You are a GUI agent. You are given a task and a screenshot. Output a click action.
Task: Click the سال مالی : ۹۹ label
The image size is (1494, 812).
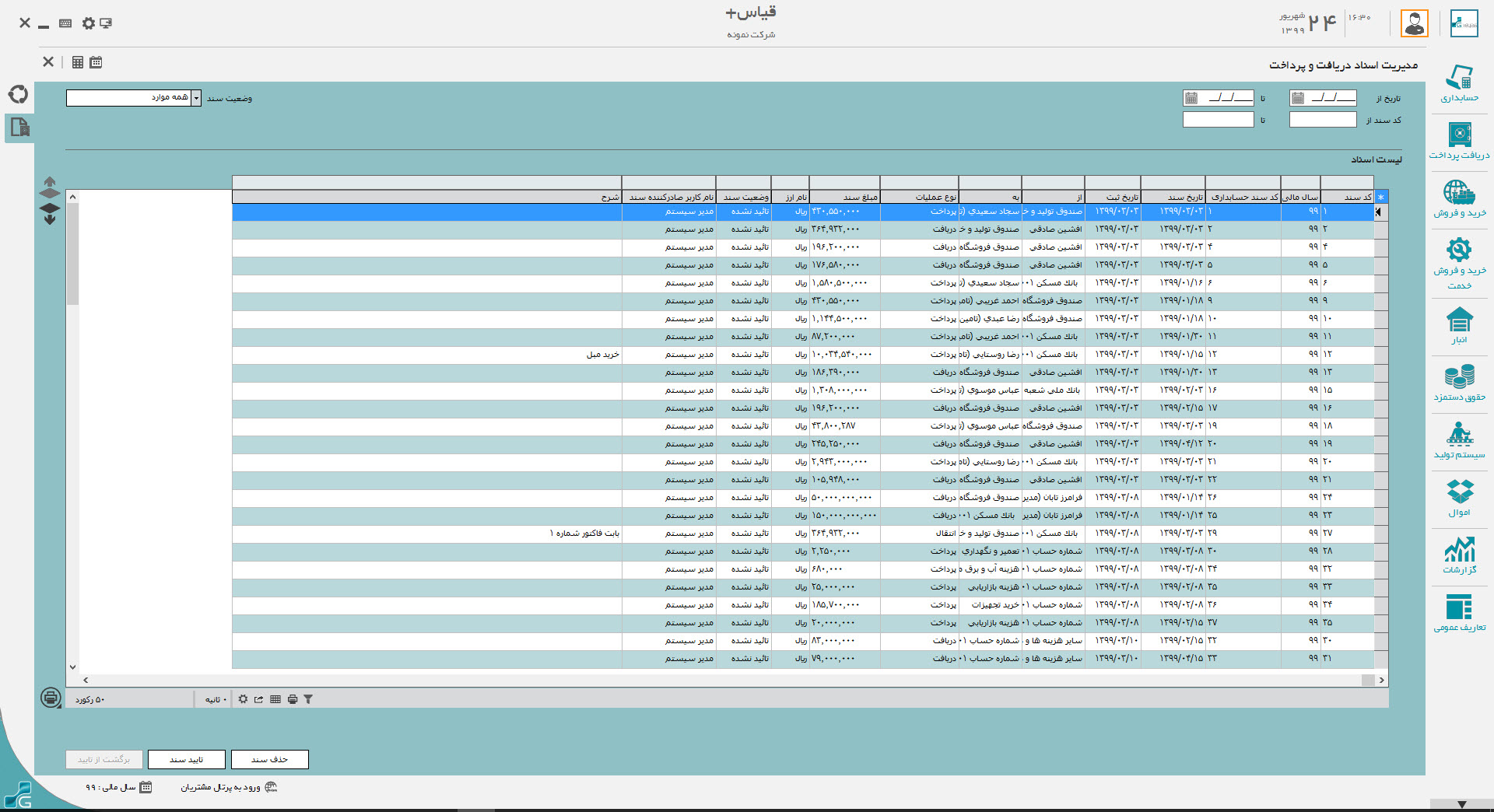[x=110, y=787]
